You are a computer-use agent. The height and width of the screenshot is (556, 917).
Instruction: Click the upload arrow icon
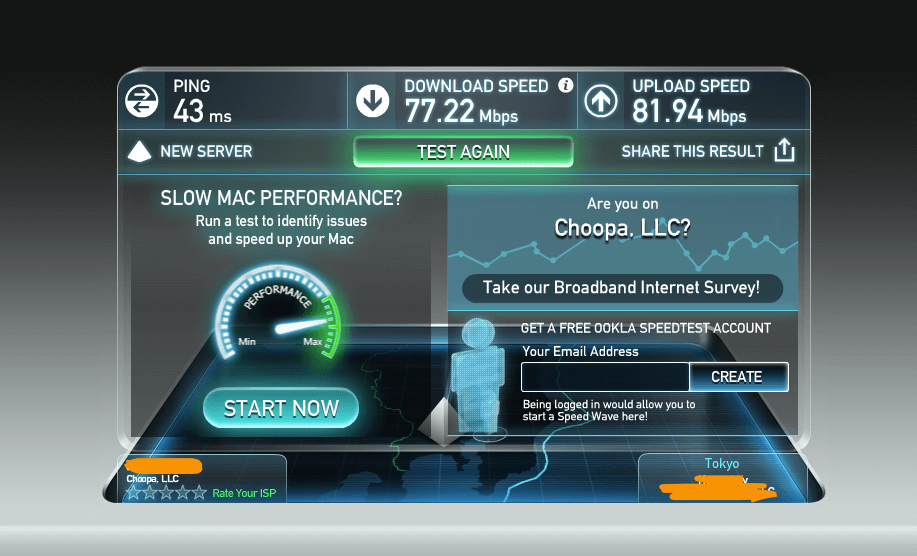coord(601,101)
